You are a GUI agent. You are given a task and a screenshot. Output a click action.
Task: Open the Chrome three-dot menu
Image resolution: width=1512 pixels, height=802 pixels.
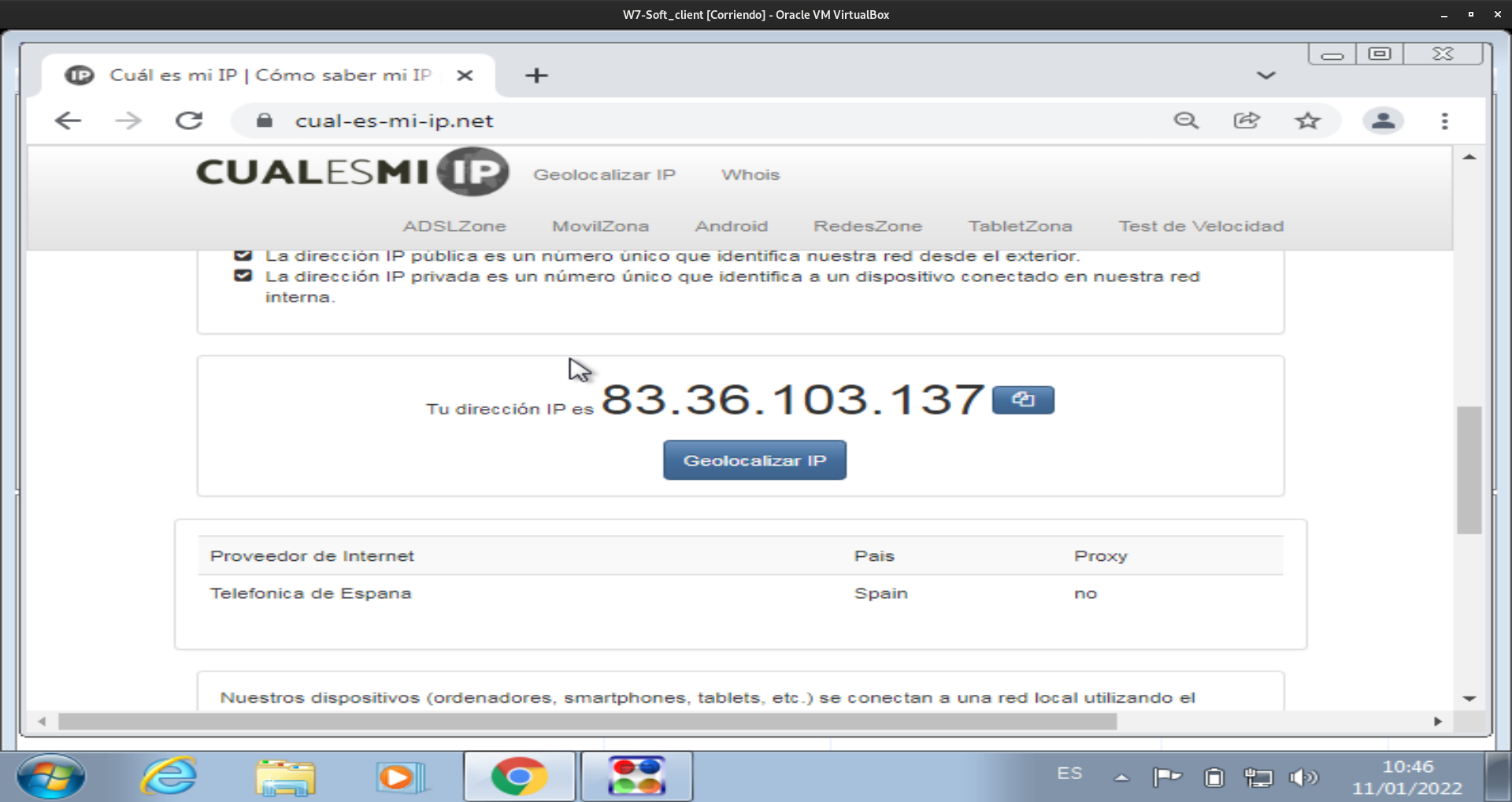point(1445,121)
